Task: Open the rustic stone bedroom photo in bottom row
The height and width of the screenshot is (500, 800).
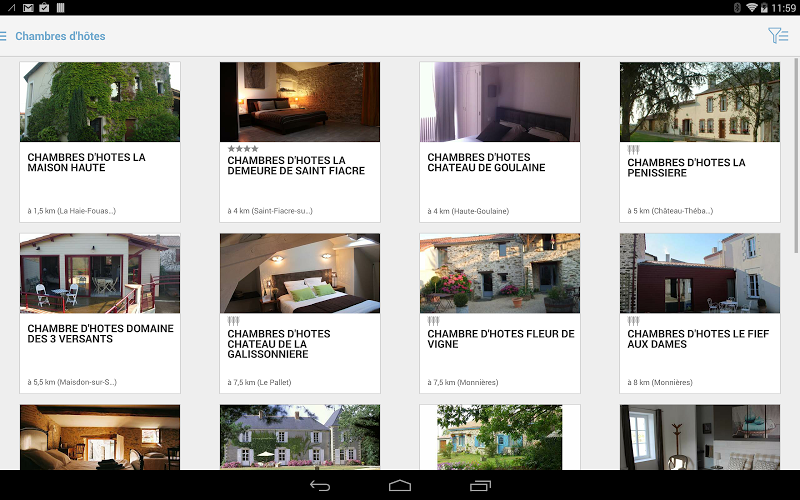Action: coord(100,438)
